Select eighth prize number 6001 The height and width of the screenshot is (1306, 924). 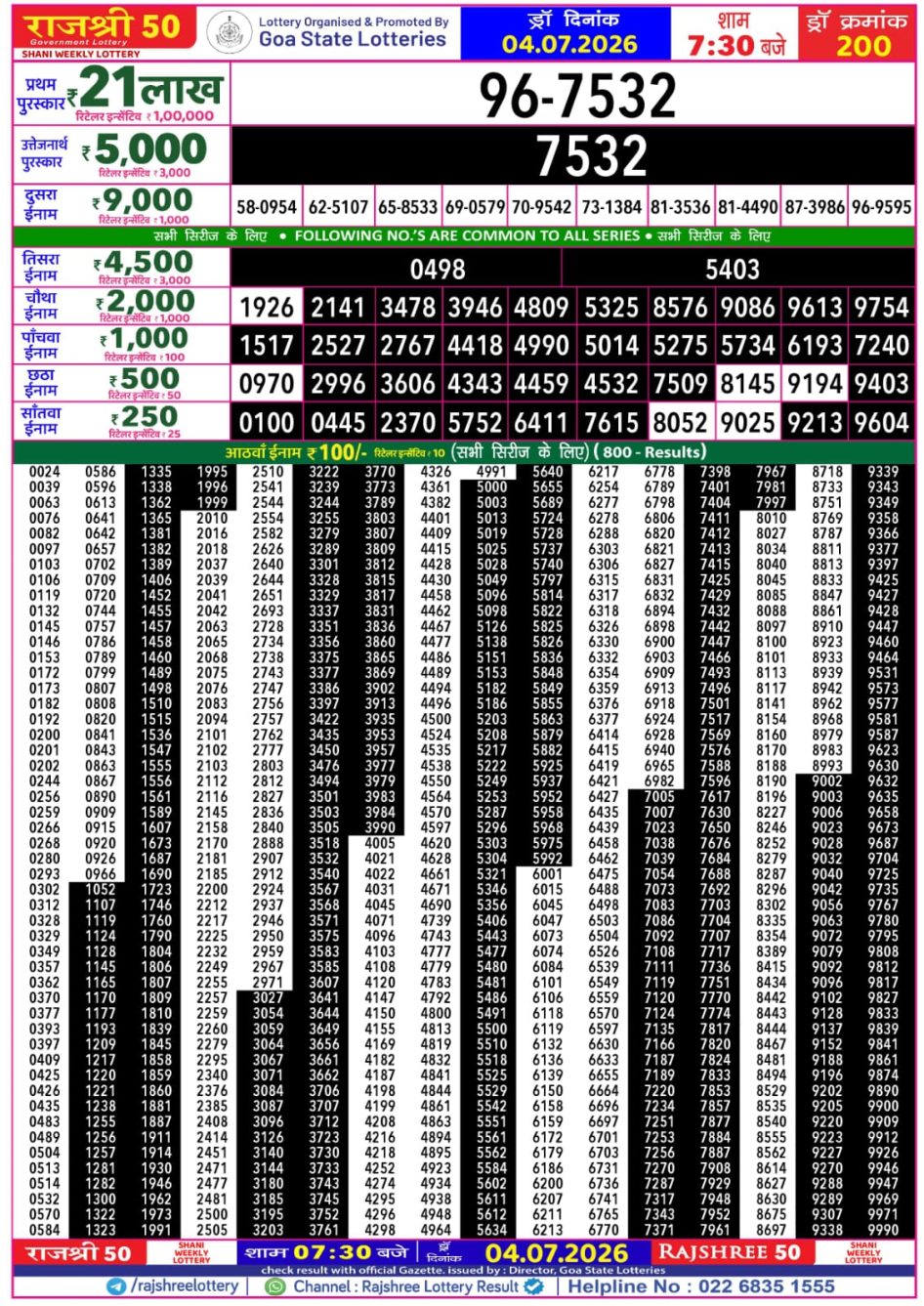click(x=548, y=874)
